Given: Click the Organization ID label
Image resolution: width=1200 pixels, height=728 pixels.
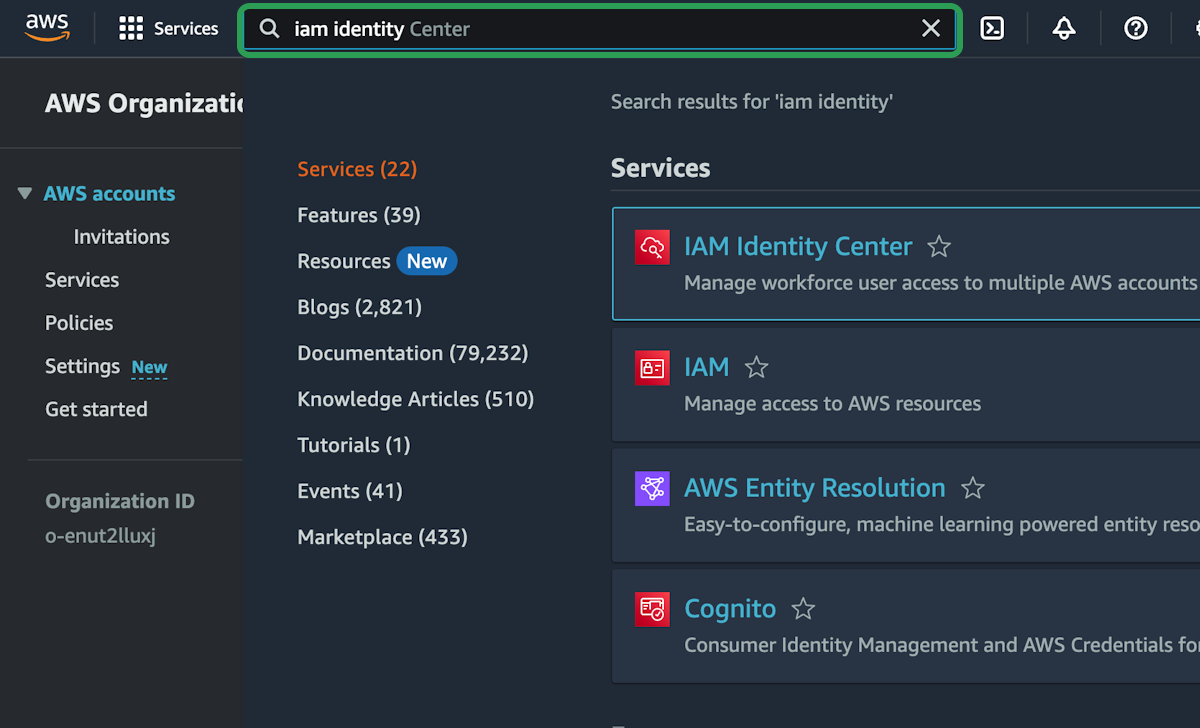Looking at the screenshot, I should click(120, 501).
